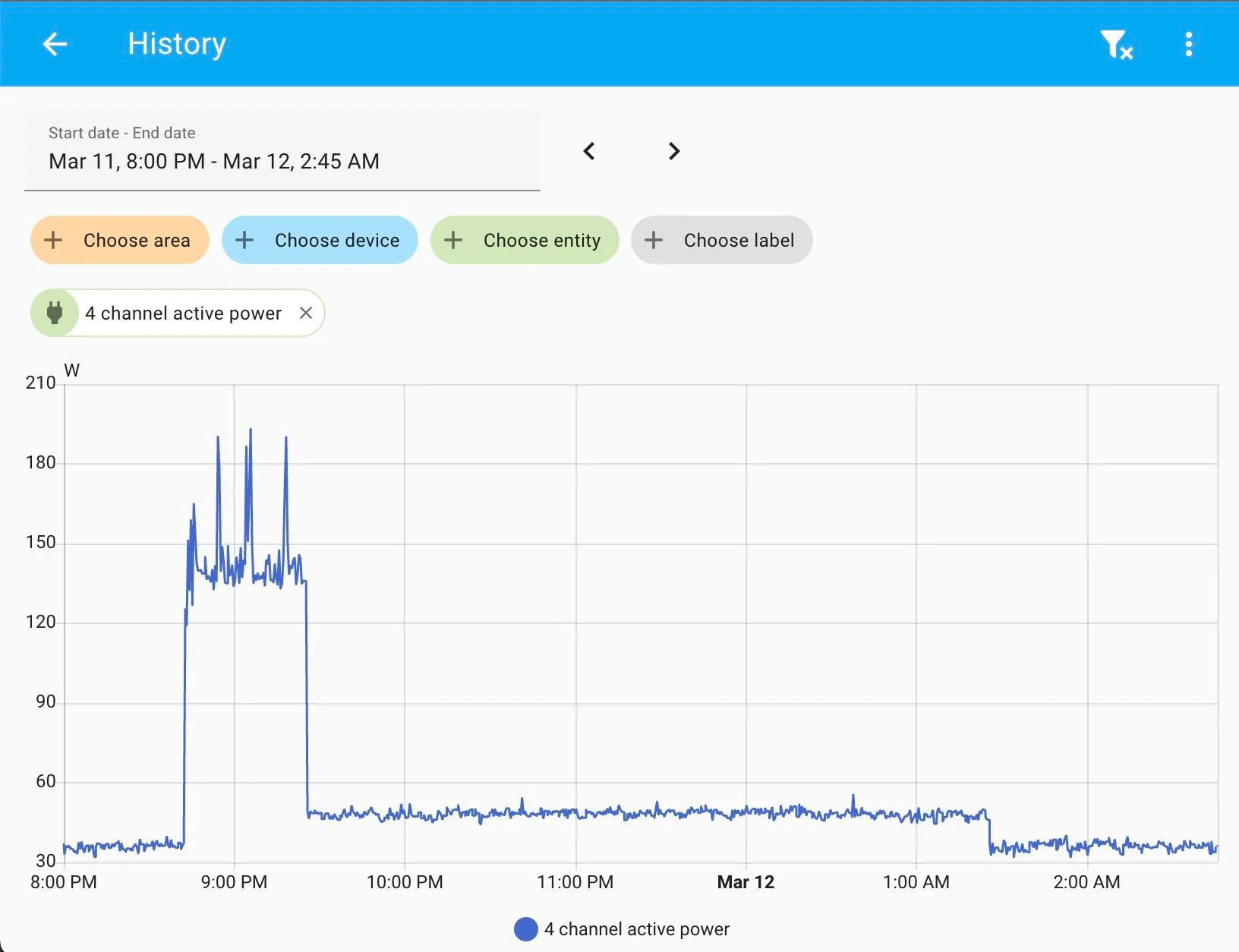Image resolution: width=1239 pixels, height=952 pixels.
Task: Open the Choose device picker
Action: 320,241
